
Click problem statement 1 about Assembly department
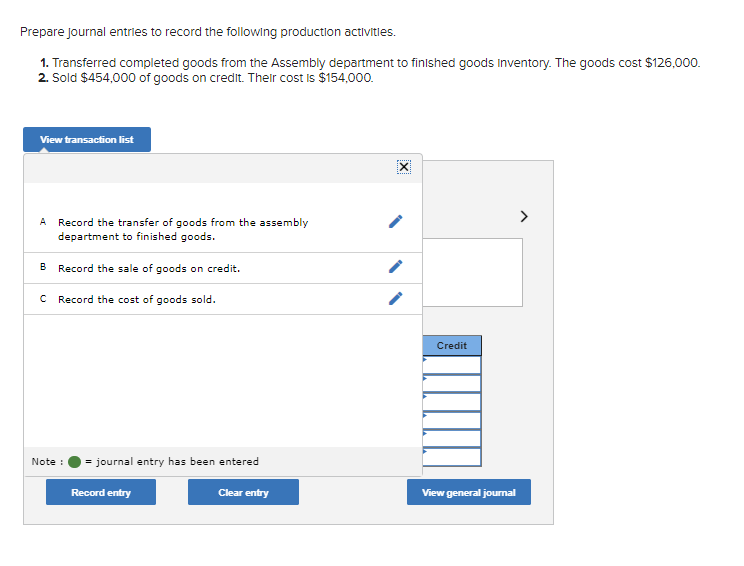370,63
